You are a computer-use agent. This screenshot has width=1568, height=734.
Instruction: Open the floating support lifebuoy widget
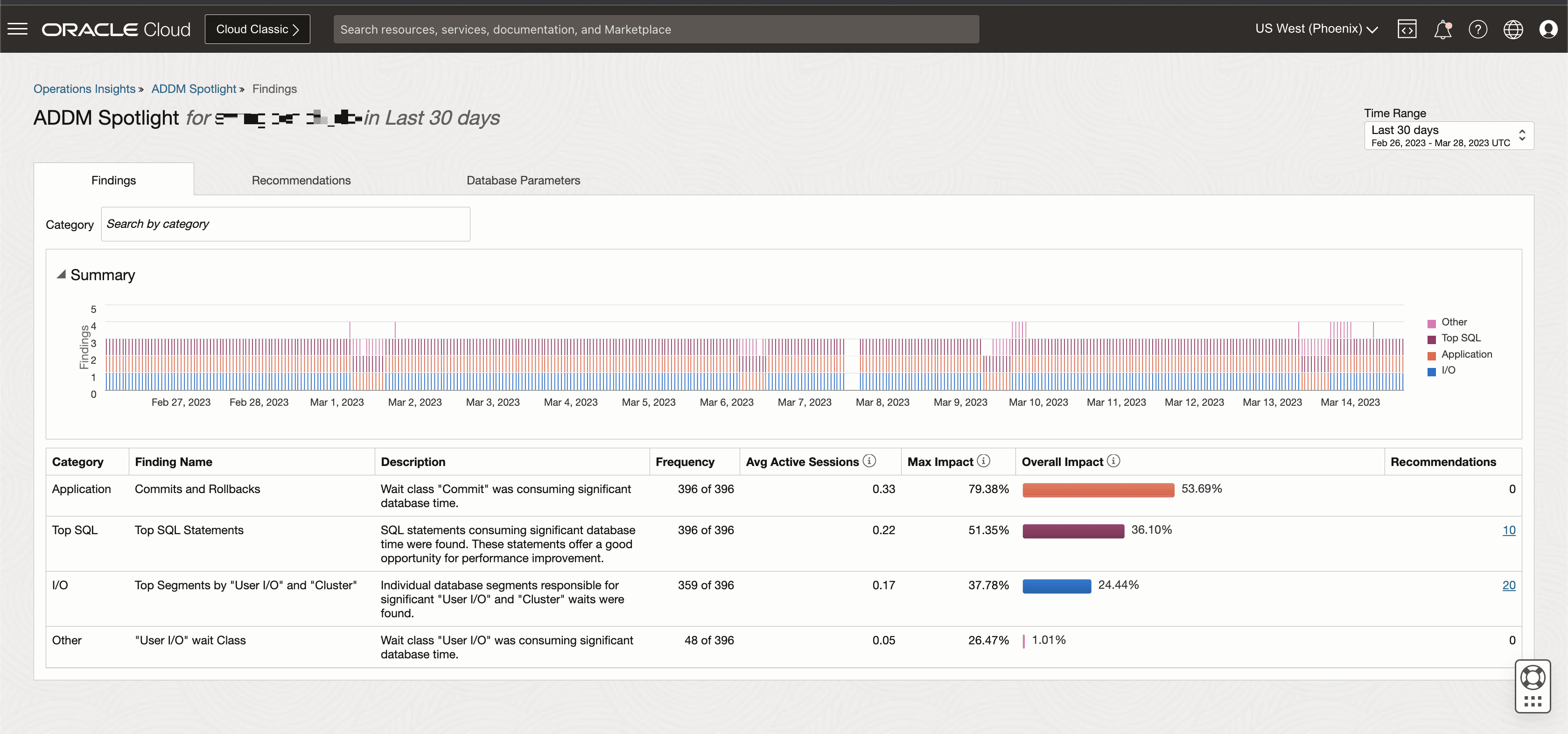pos(1533,678)
